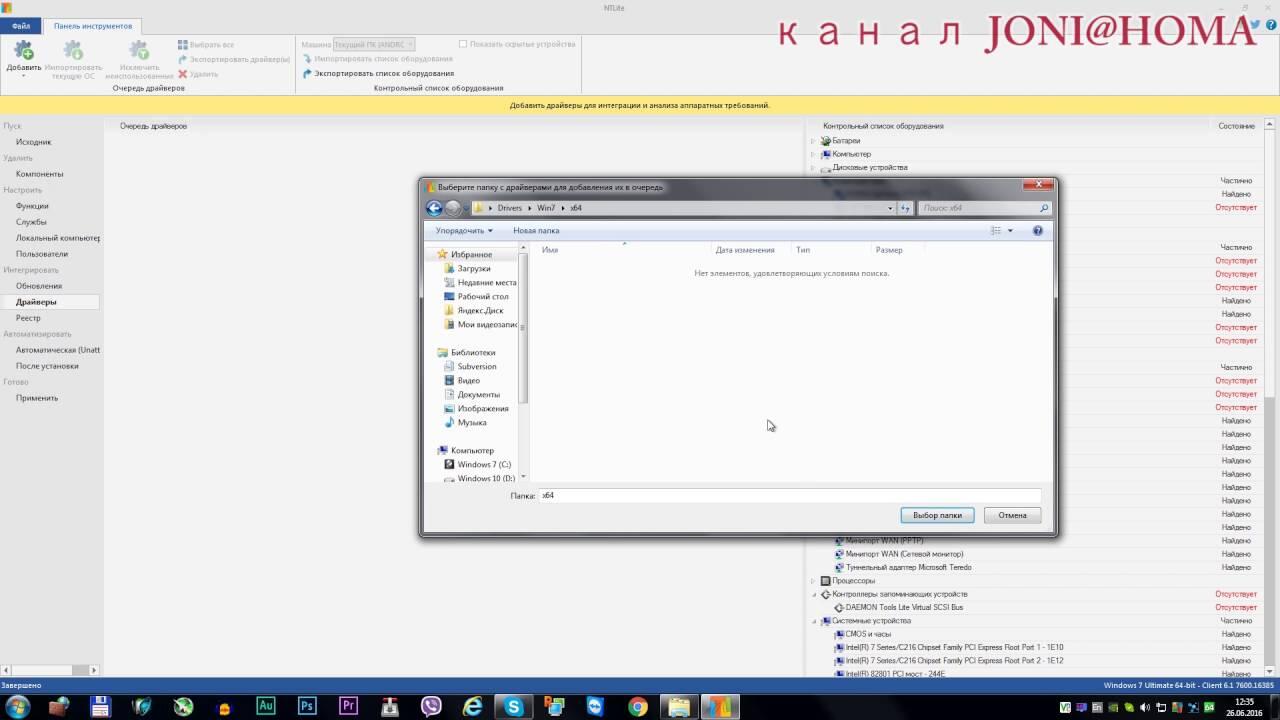Open the Файл menu tab
This screenshot has height=720, width=1280.
point(21,26)
